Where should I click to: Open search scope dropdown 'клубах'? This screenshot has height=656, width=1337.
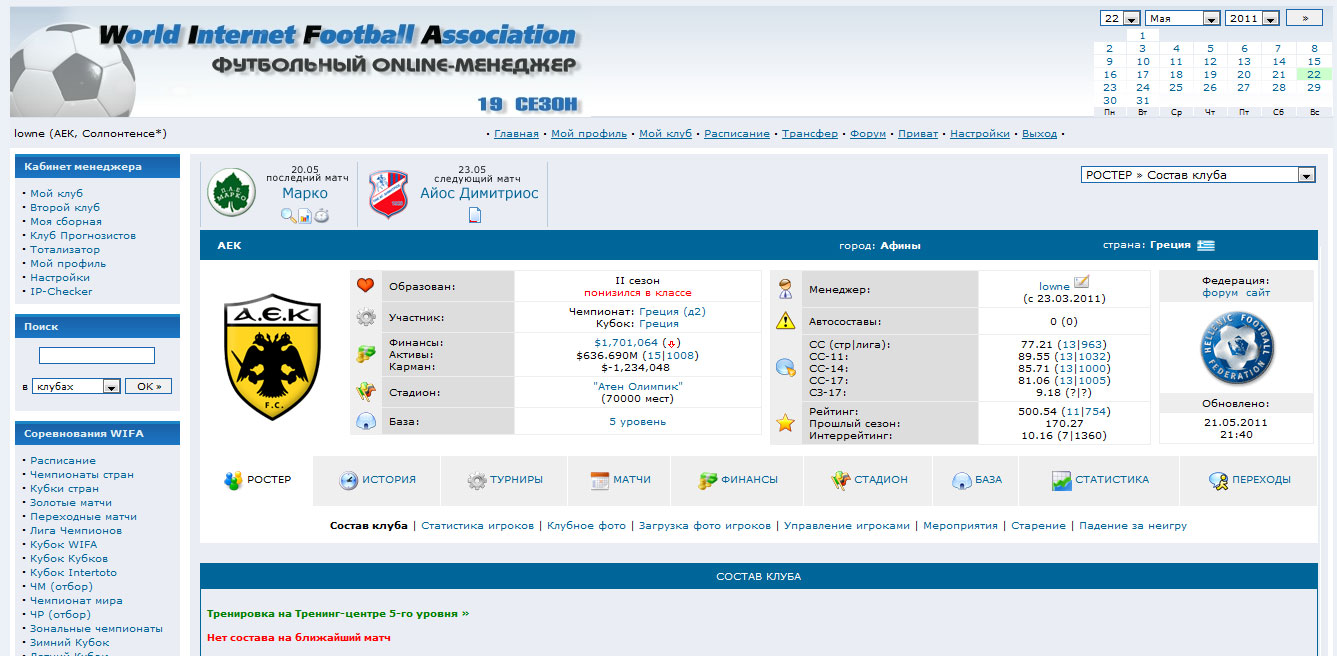point(76,386)
